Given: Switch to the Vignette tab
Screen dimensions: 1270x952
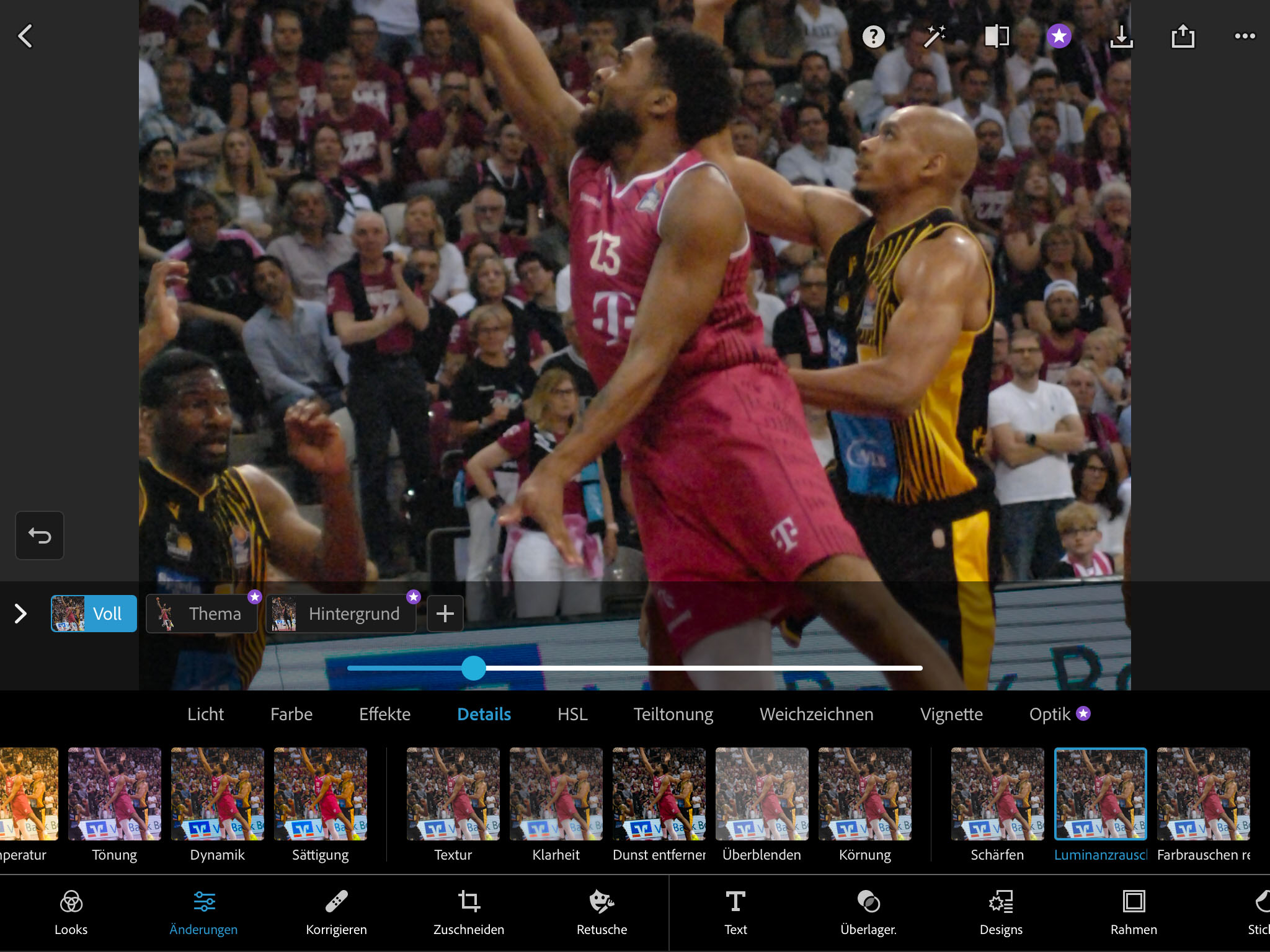Looking at the screenshot, I should tap(951, 714).
